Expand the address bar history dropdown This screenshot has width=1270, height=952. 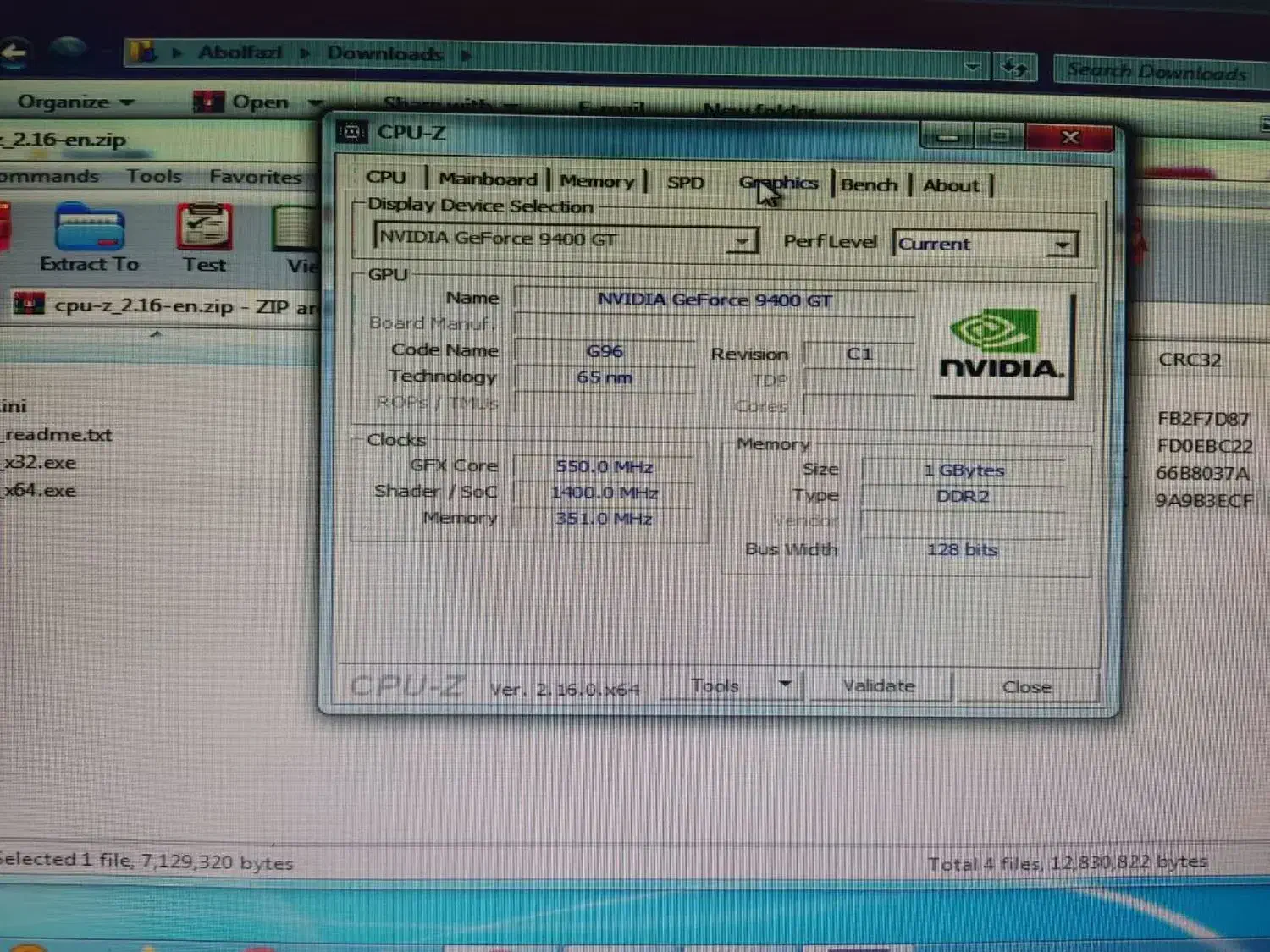(x=972, y=66)
